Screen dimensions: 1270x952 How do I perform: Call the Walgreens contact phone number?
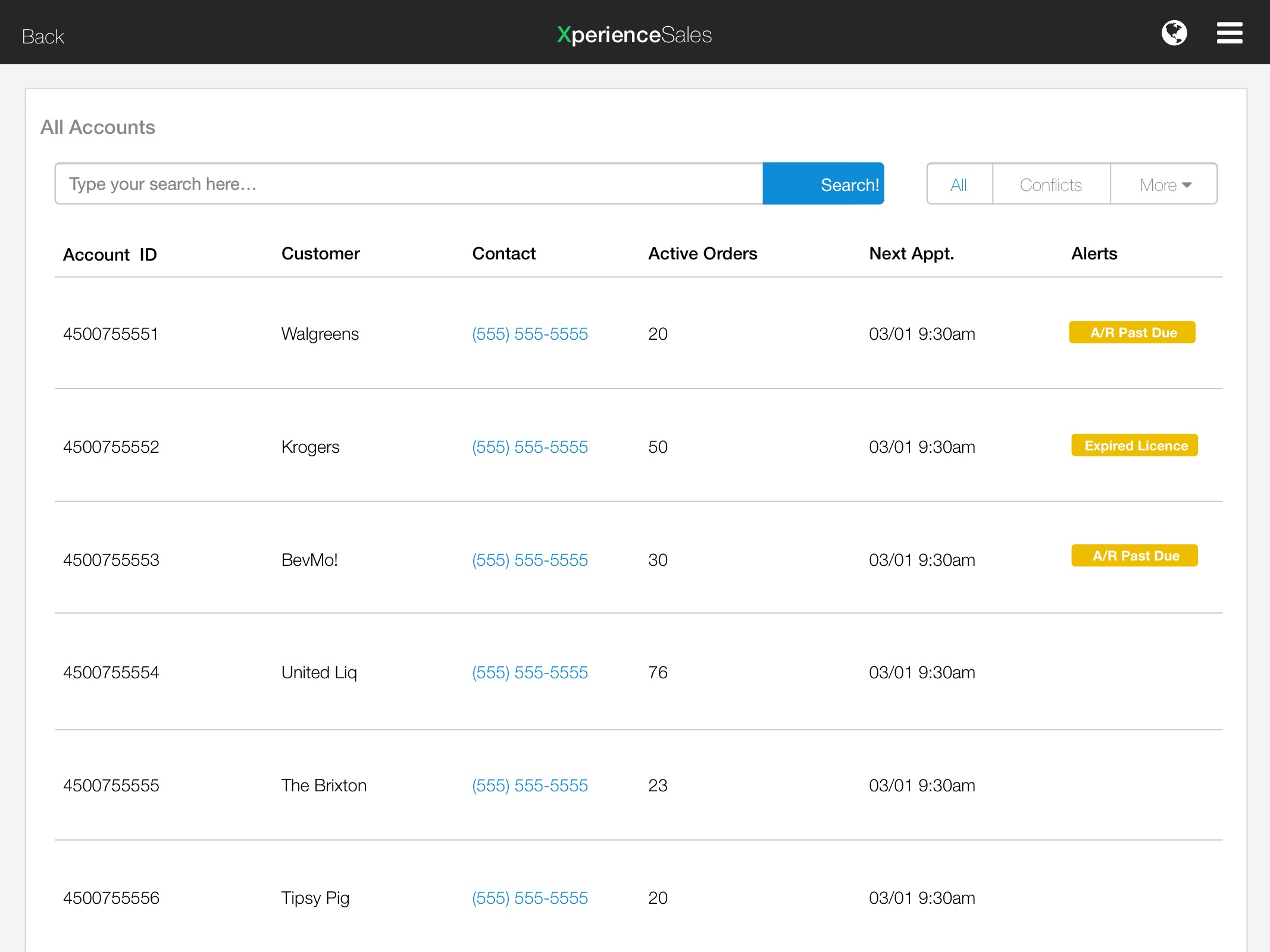point(530,334)
